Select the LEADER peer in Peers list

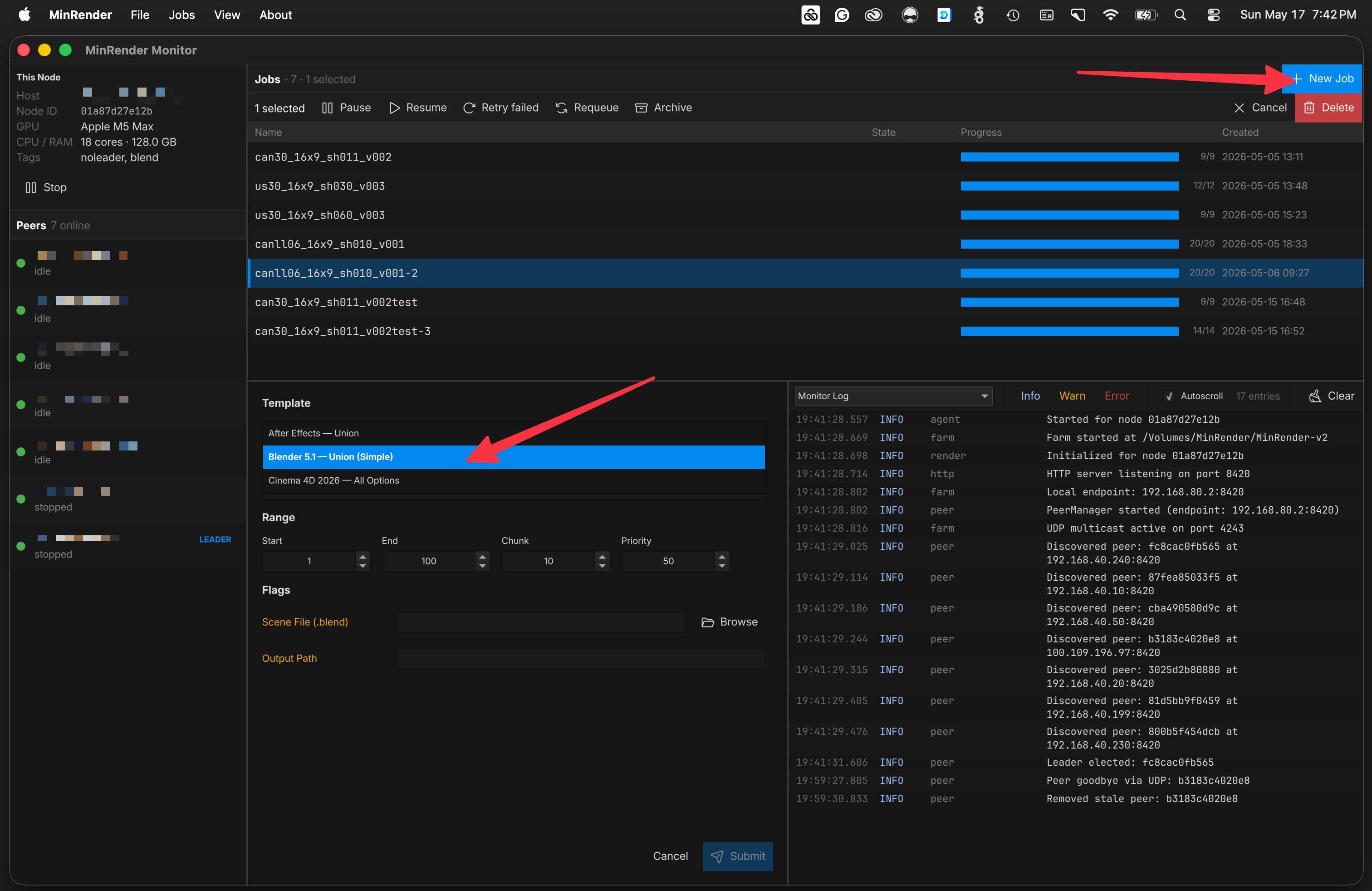click(x=128, y=545)
